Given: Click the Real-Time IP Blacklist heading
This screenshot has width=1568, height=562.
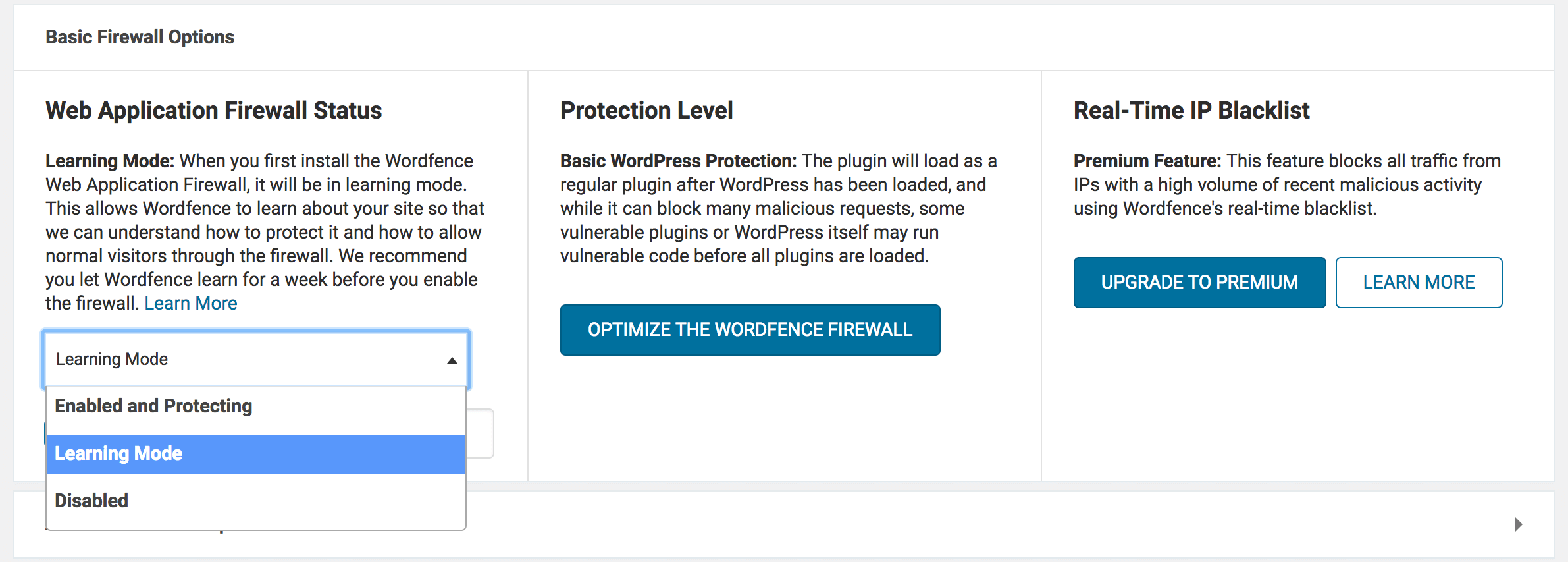Looking at the screenshot, I should click(x=1191, y=111).
